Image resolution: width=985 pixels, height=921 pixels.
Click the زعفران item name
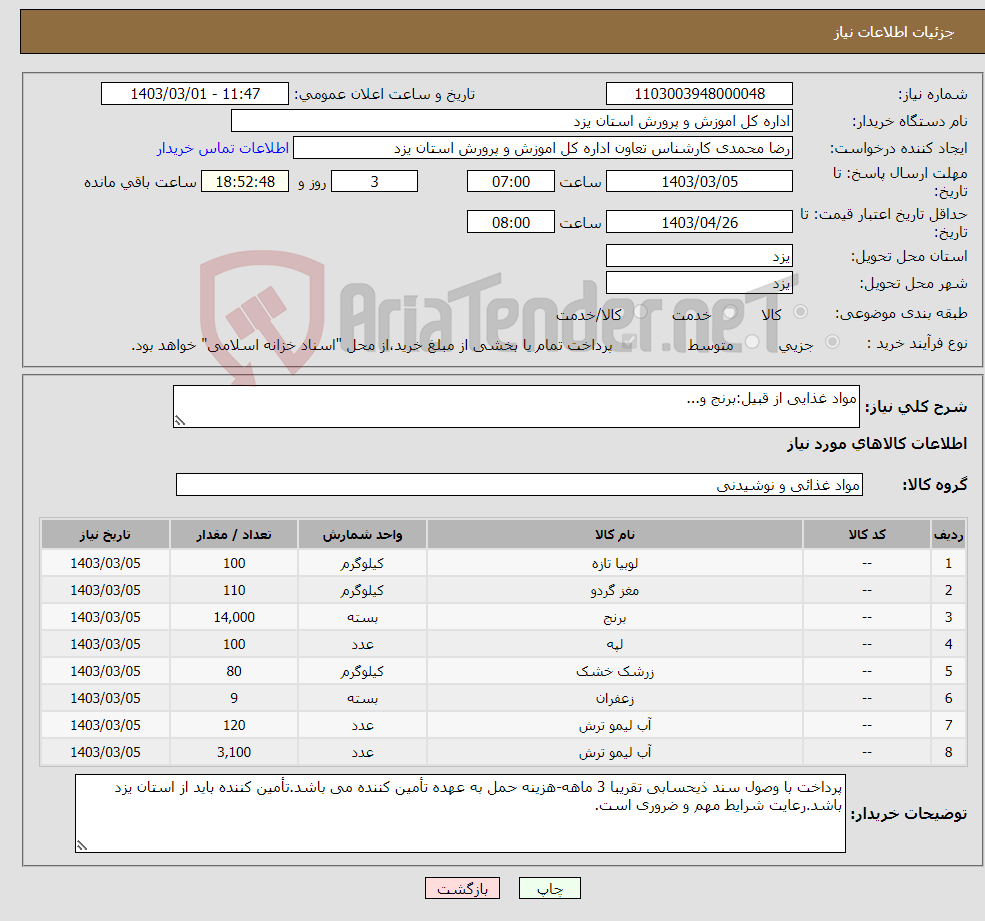[x=614, y=699]
